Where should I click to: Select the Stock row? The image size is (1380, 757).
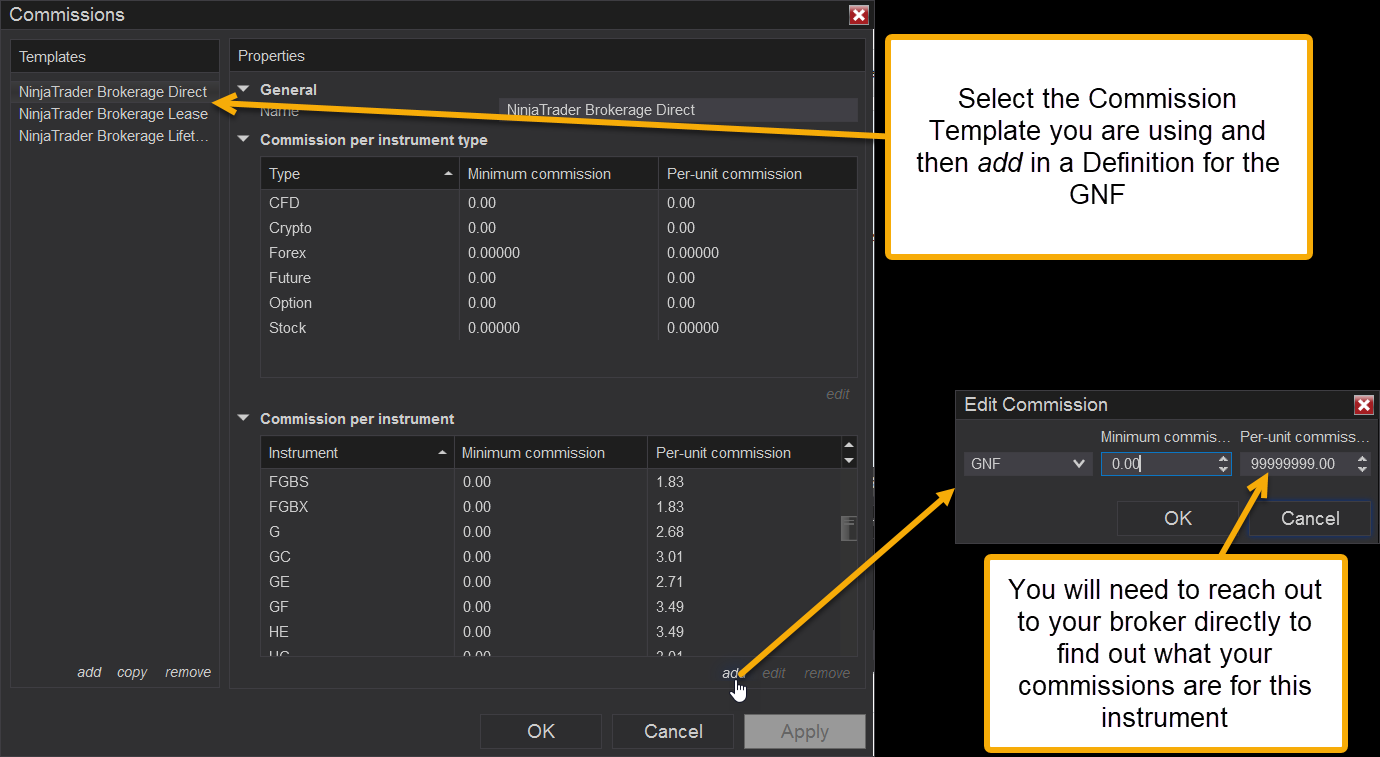tap(559, 328)
